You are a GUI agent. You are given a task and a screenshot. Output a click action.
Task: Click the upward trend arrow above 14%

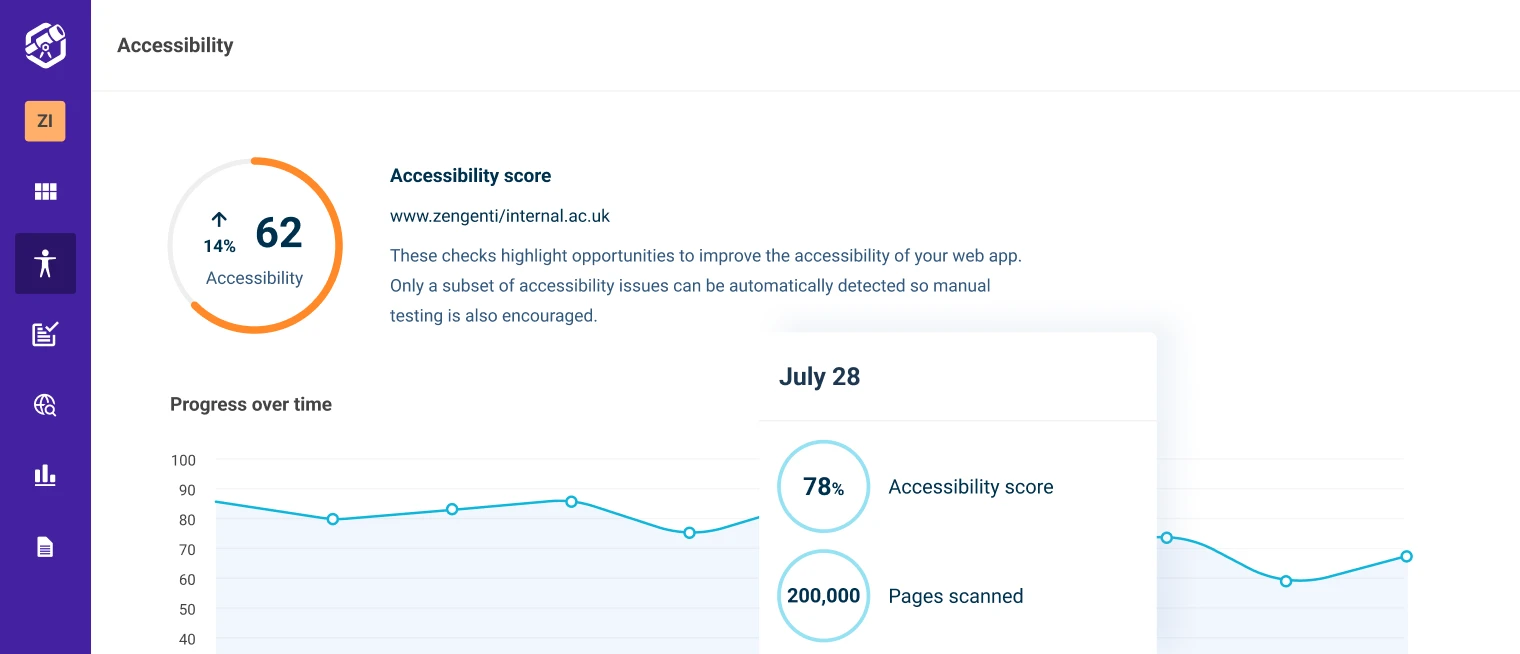pos(220,220)
